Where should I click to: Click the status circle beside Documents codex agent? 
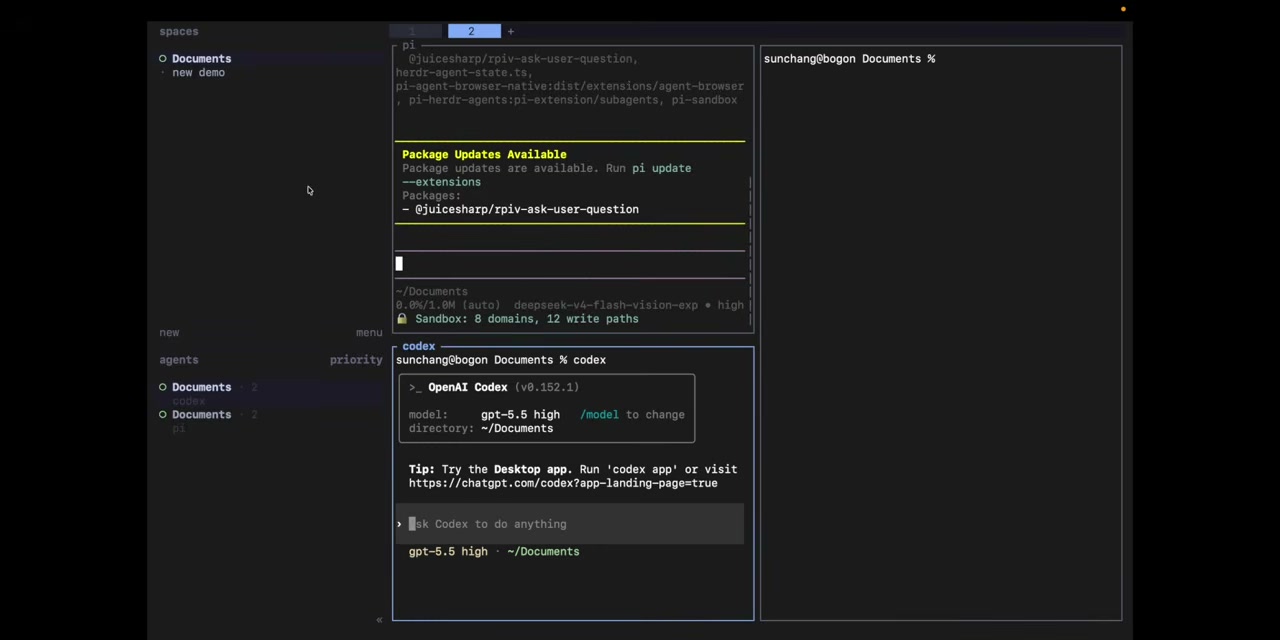coord(163,387)
